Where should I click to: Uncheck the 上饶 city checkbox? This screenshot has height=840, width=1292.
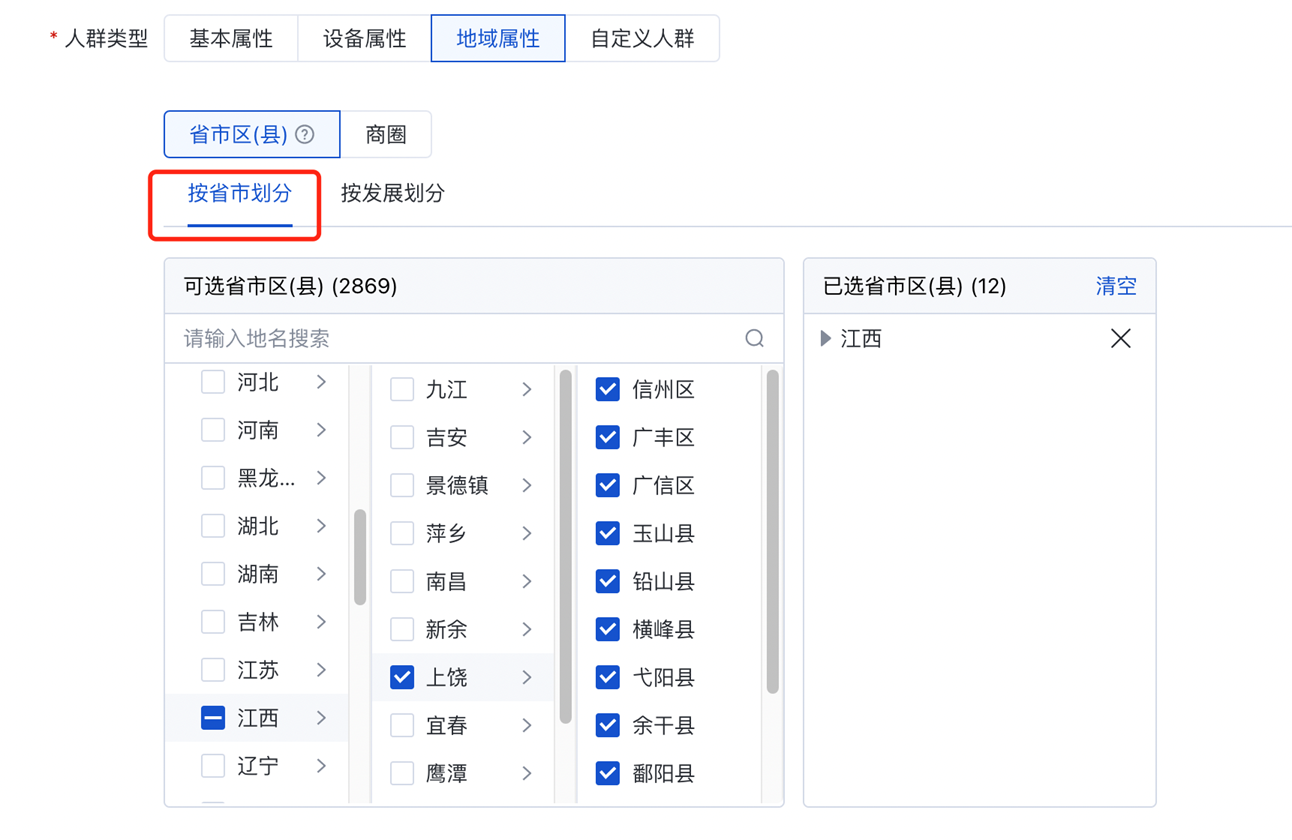(x=402, y=678)
